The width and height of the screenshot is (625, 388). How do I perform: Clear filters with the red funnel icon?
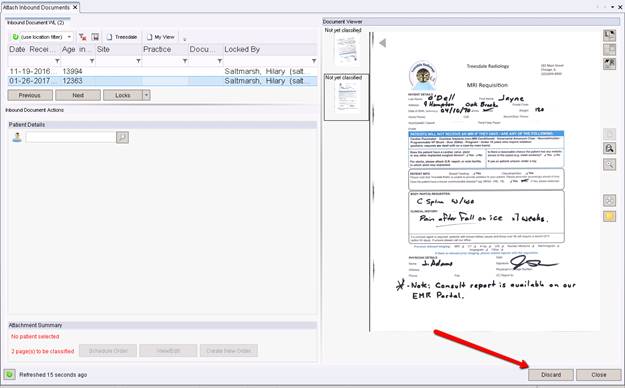(x=83, y=37)
